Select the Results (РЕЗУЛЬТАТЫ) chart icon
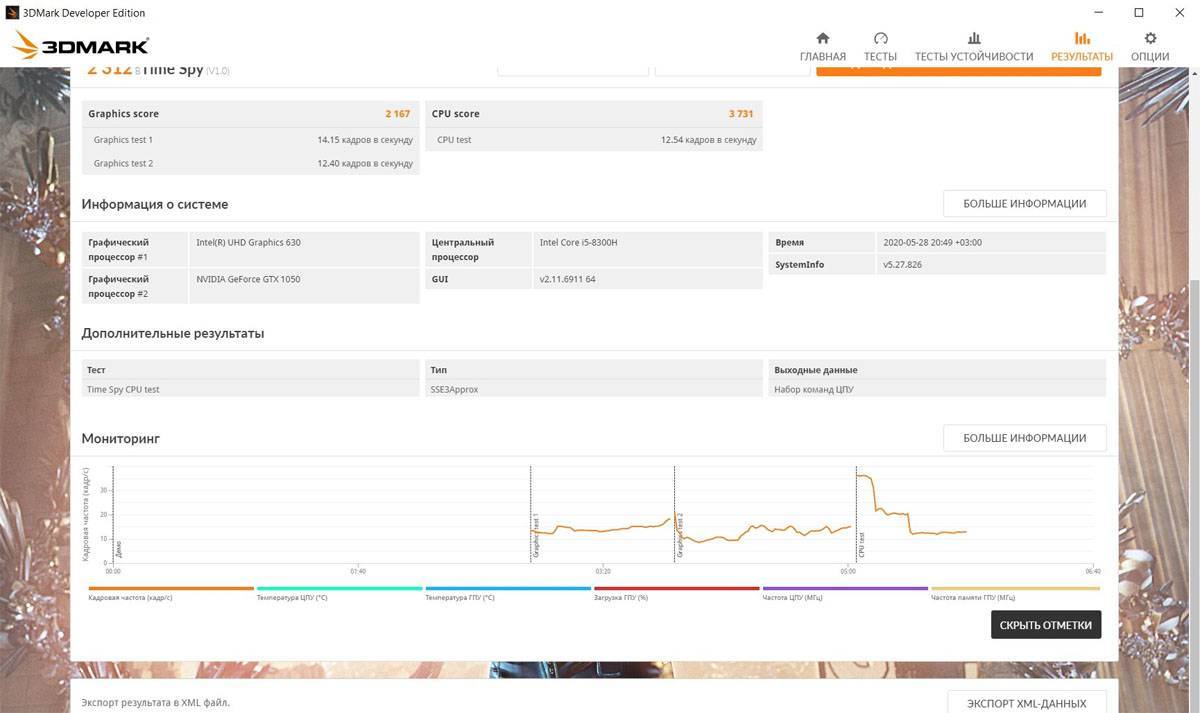Screen dimensions: 1200x713 (1081, 39)
